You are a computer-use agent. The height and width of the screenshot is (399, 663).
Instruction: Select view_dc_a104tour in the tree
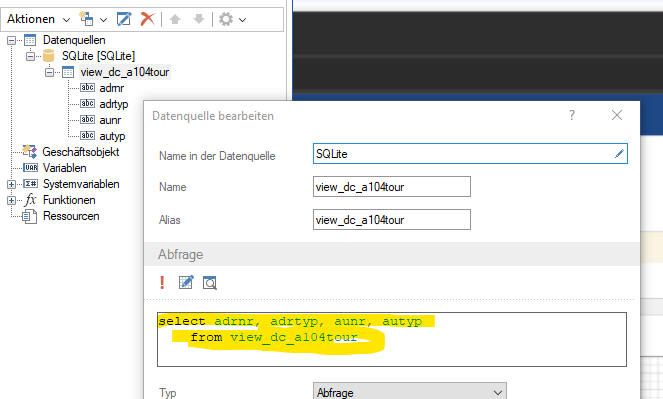125,72
